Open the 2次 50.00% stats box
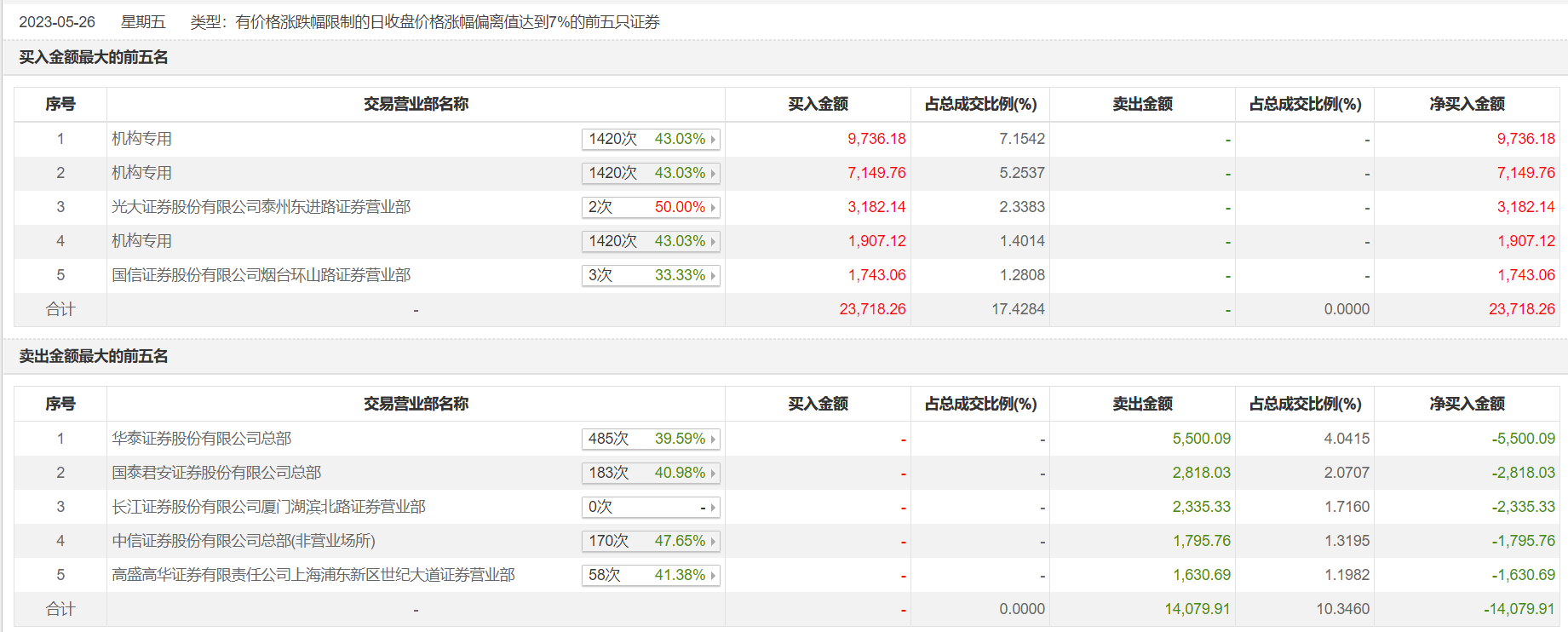 651,207
